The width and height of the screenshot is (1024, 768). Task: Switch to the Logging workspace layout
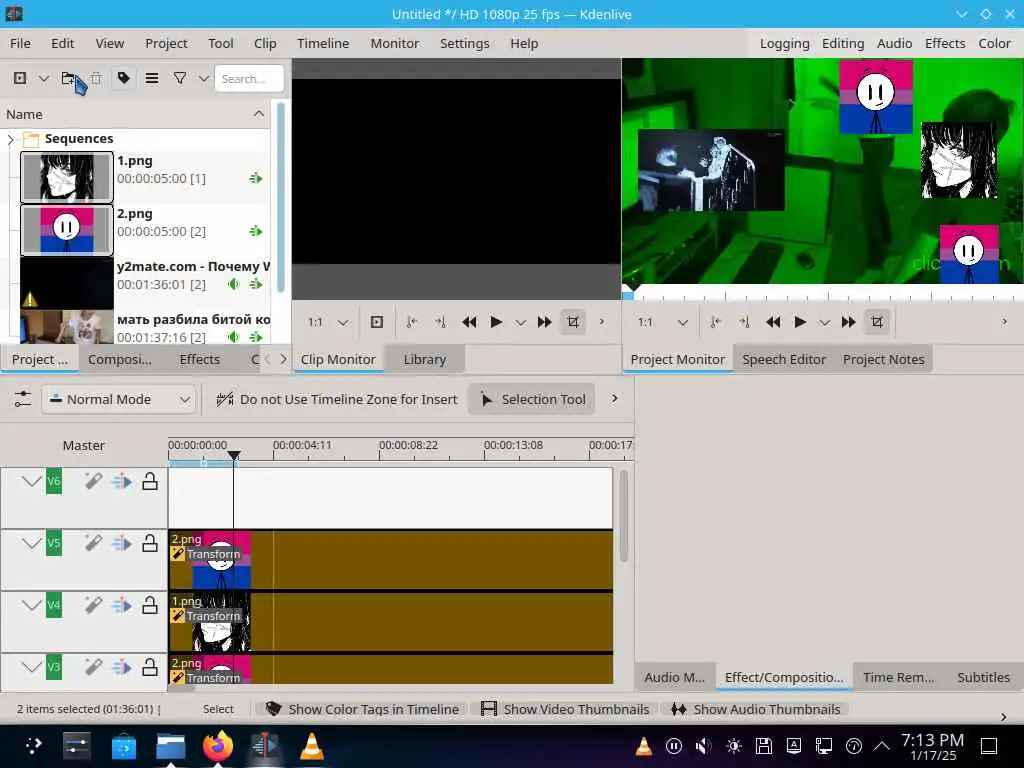click(784, 43)
